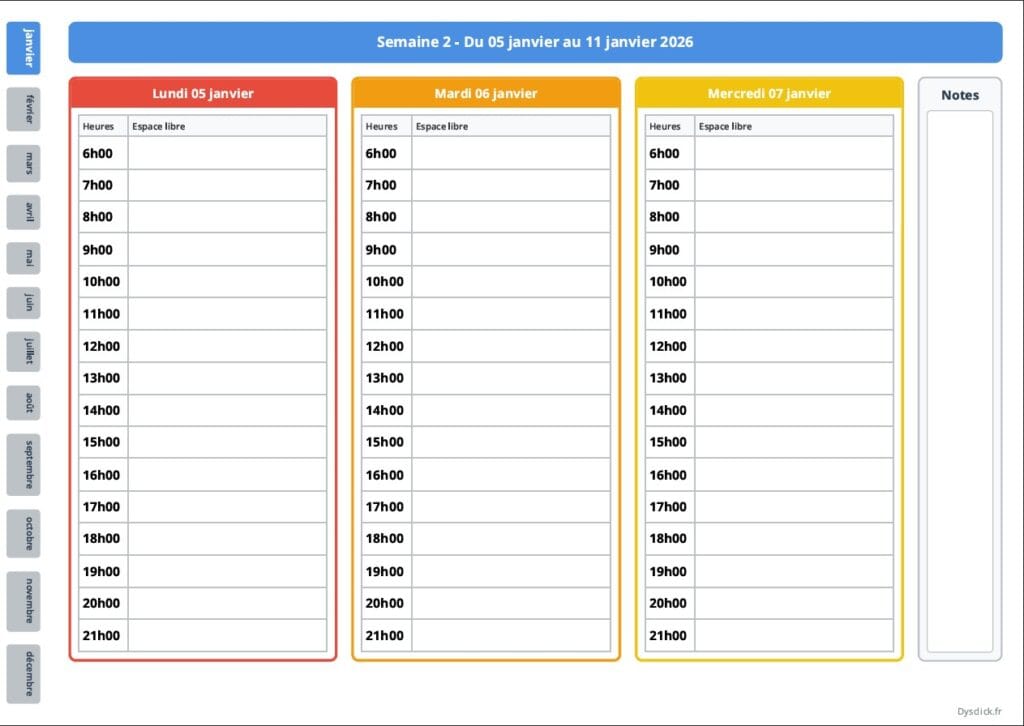The height and width of the screenshot is (726, 1024).
Task: Switch to the décembre month tab
Action: (x=24, y=673)
